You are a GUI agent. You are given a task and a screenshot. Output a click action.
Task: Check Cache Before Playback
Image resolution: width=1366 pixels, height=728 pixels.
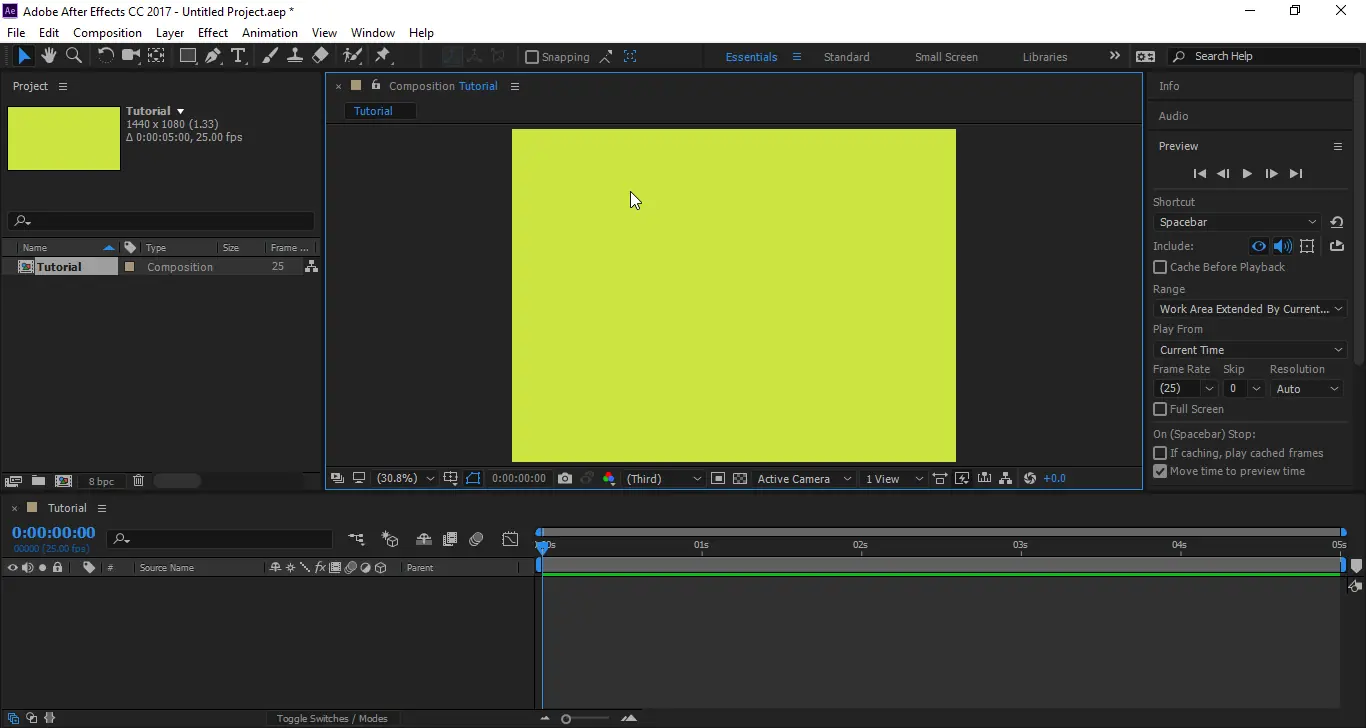tap(1160, 267)
